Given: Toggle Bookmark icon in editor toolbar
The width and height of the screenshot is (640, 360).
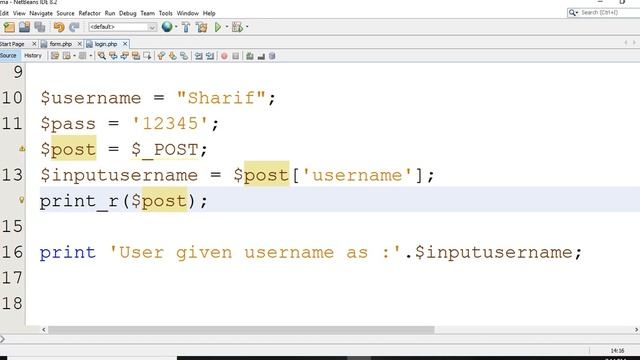Looking at the screenshot, I should [x=184, y=56].
